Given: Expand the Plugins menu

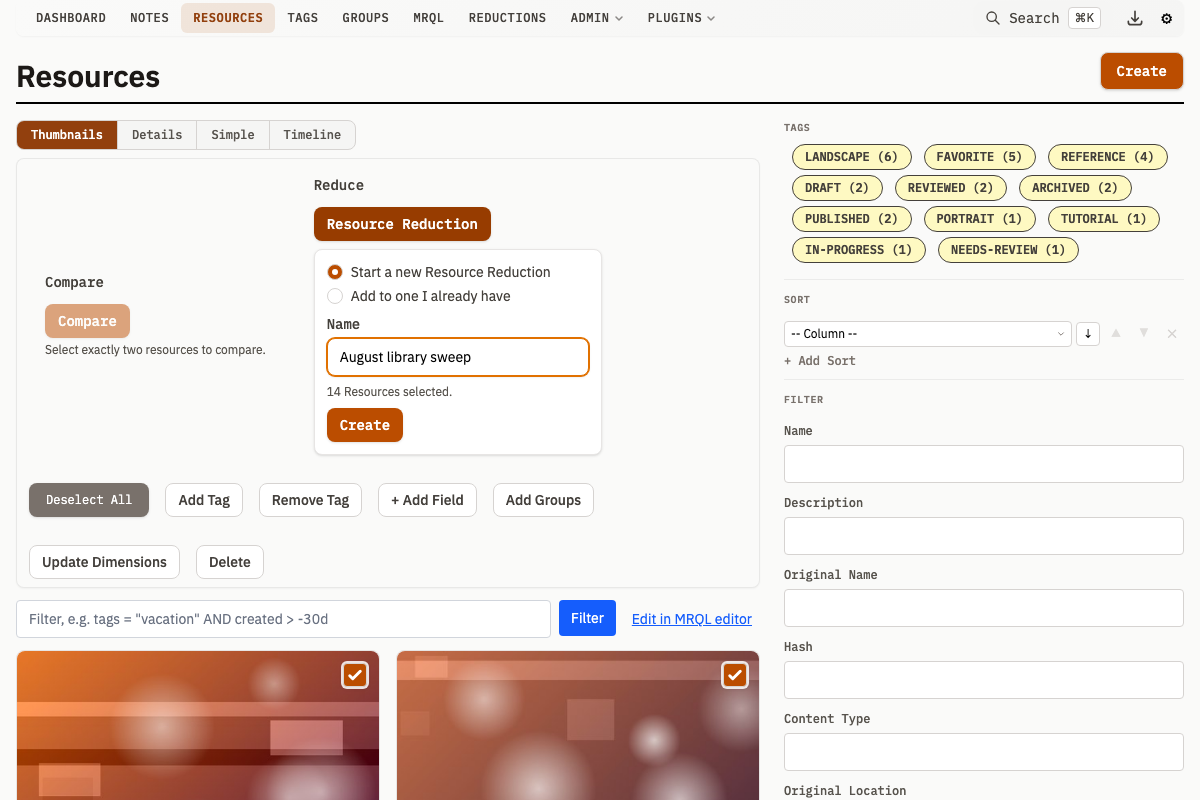Looking at the screenshot, I should [x=681, y=18].
